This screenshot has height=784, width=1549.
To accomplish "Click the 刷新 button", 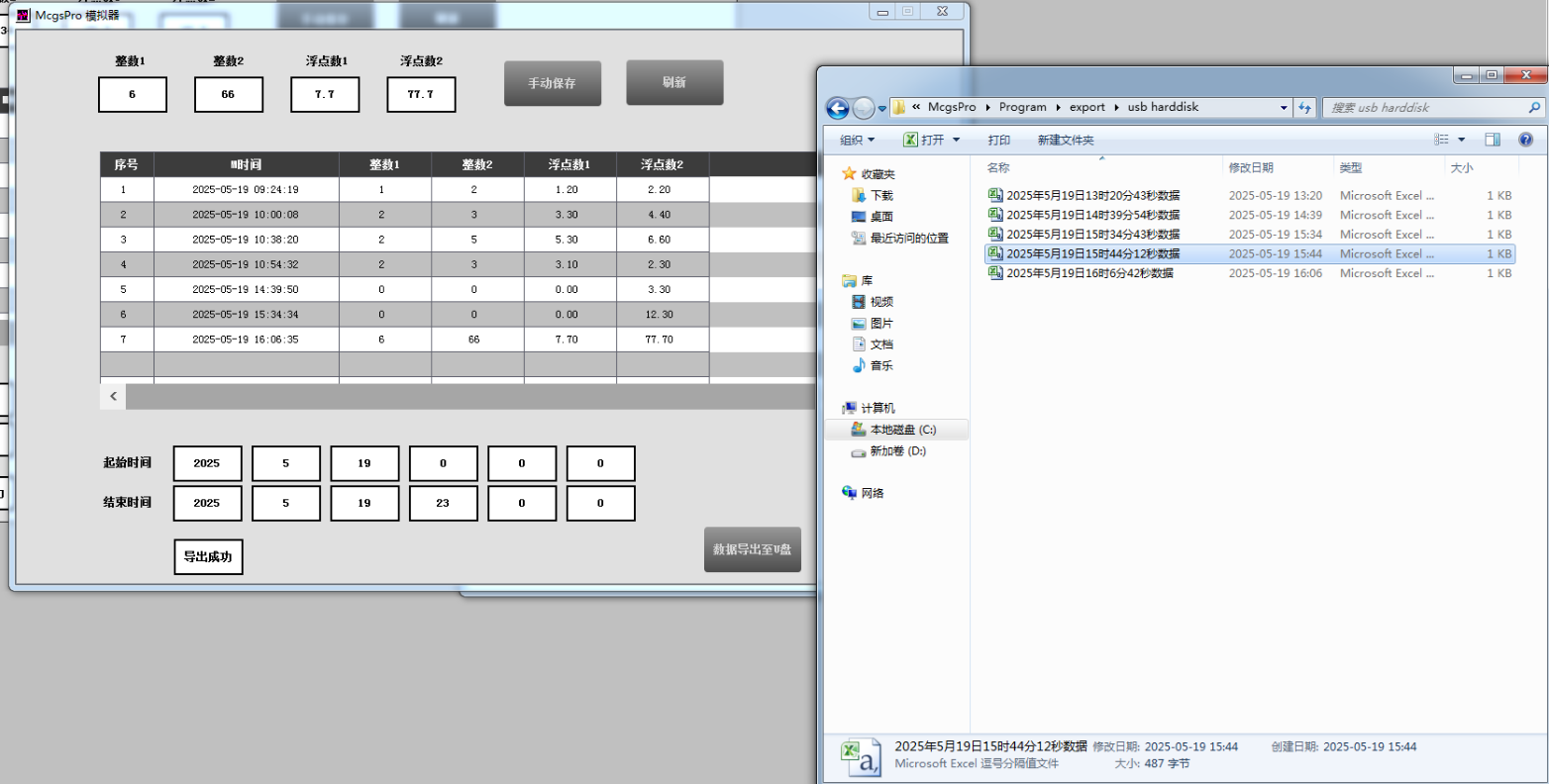I will pos(674,82).
